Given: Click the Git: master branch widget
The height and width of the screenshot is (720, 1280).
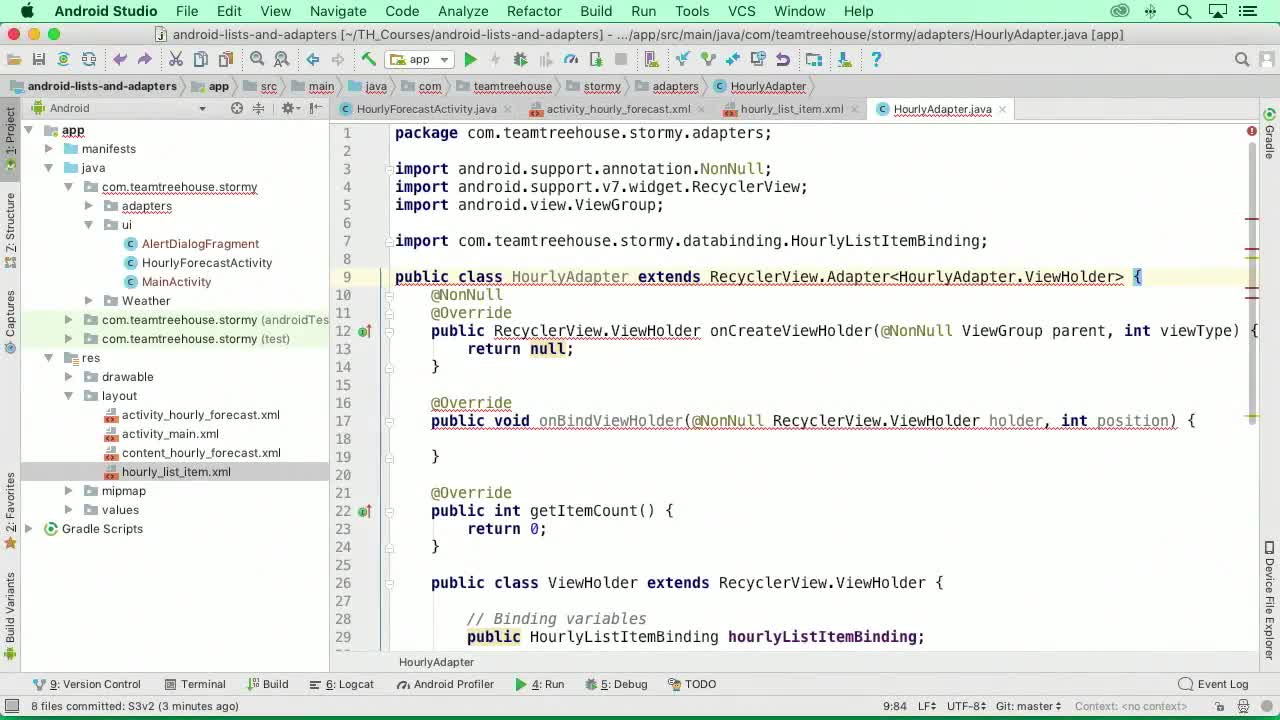Looking at the screenshot, I should point(1028,706).
